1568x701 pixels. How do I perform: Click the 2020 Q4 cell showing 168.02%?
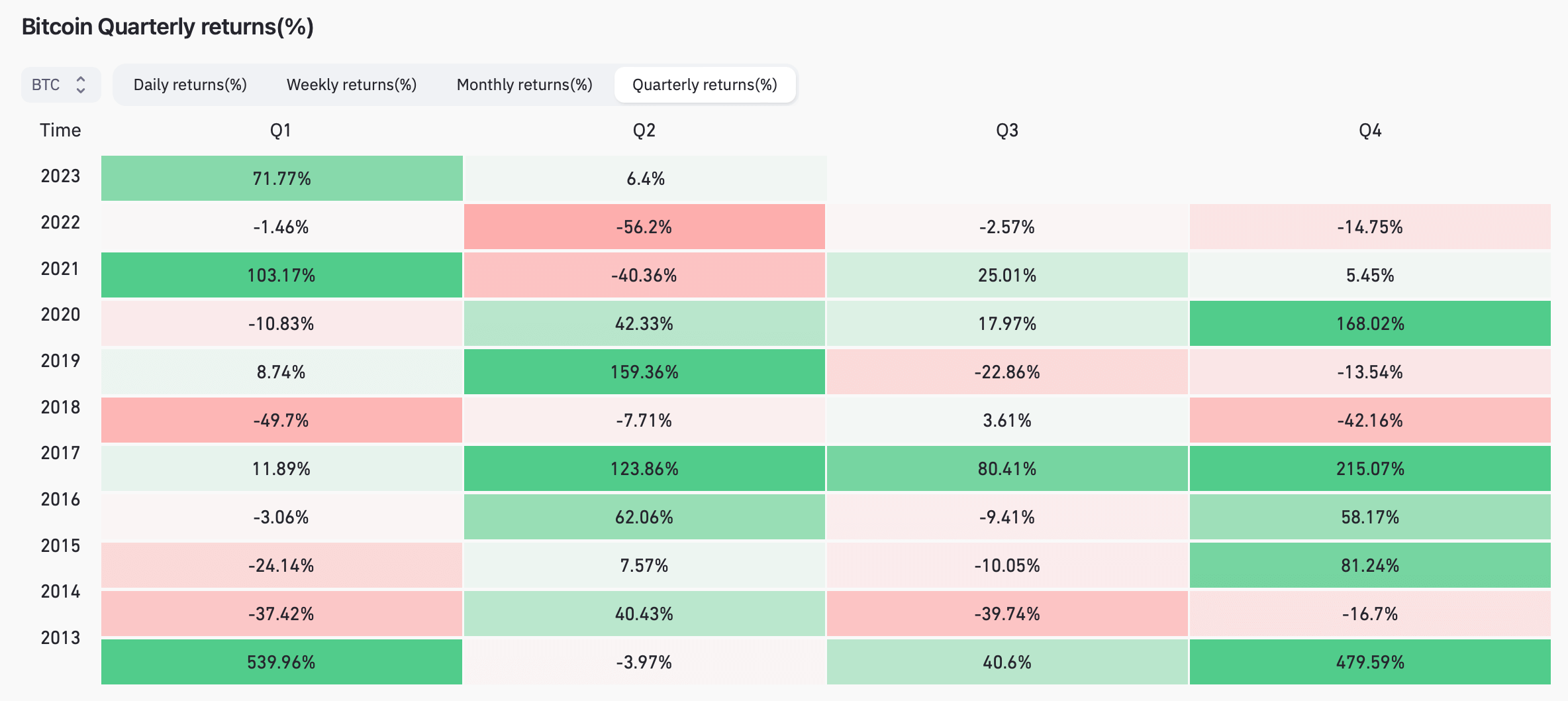coord(1370,323)
